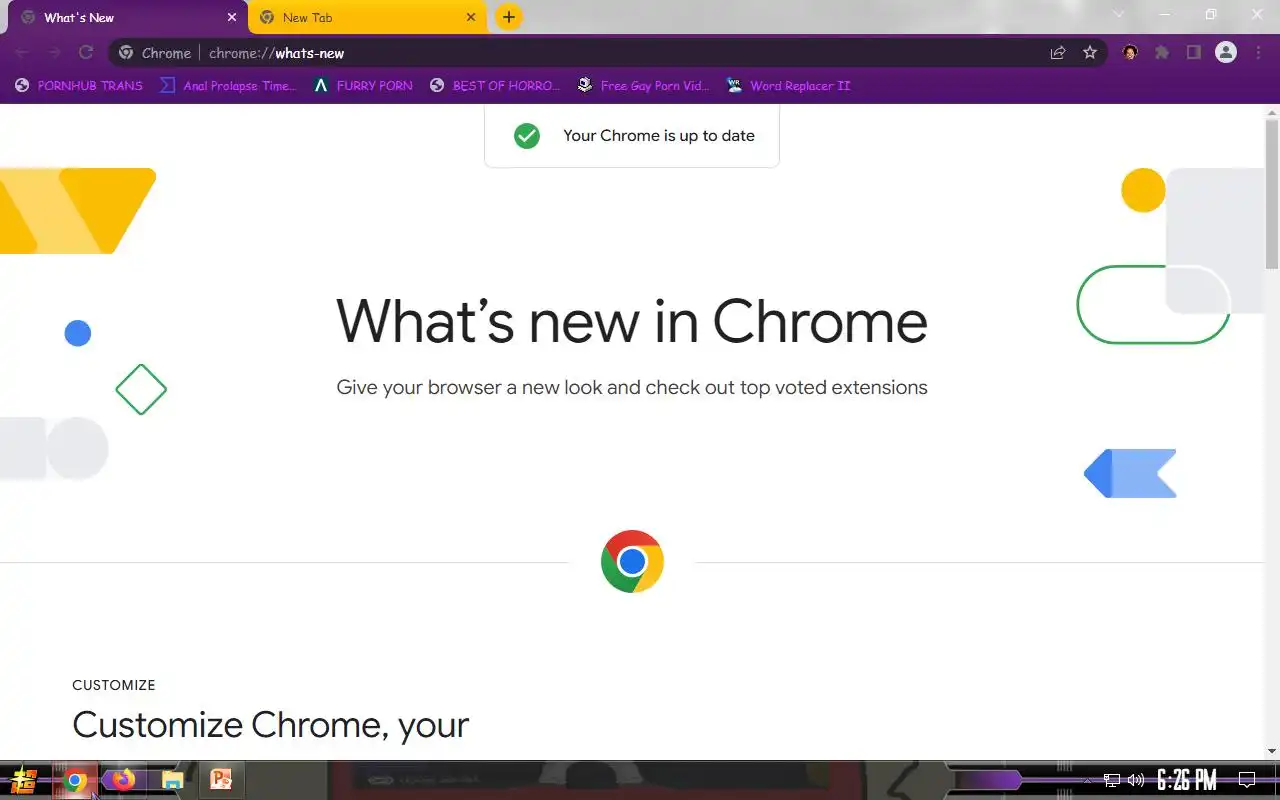Click the What's new in Chrome heading

pos(632,321)
